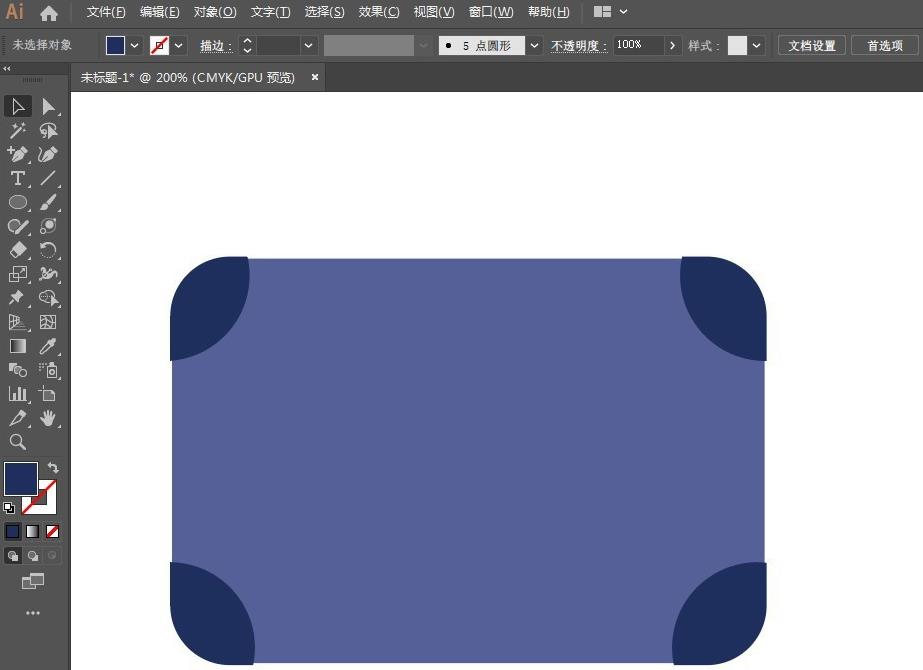
Task: Adjust stroke weight stepper arrows
Action: click(247, 45)
